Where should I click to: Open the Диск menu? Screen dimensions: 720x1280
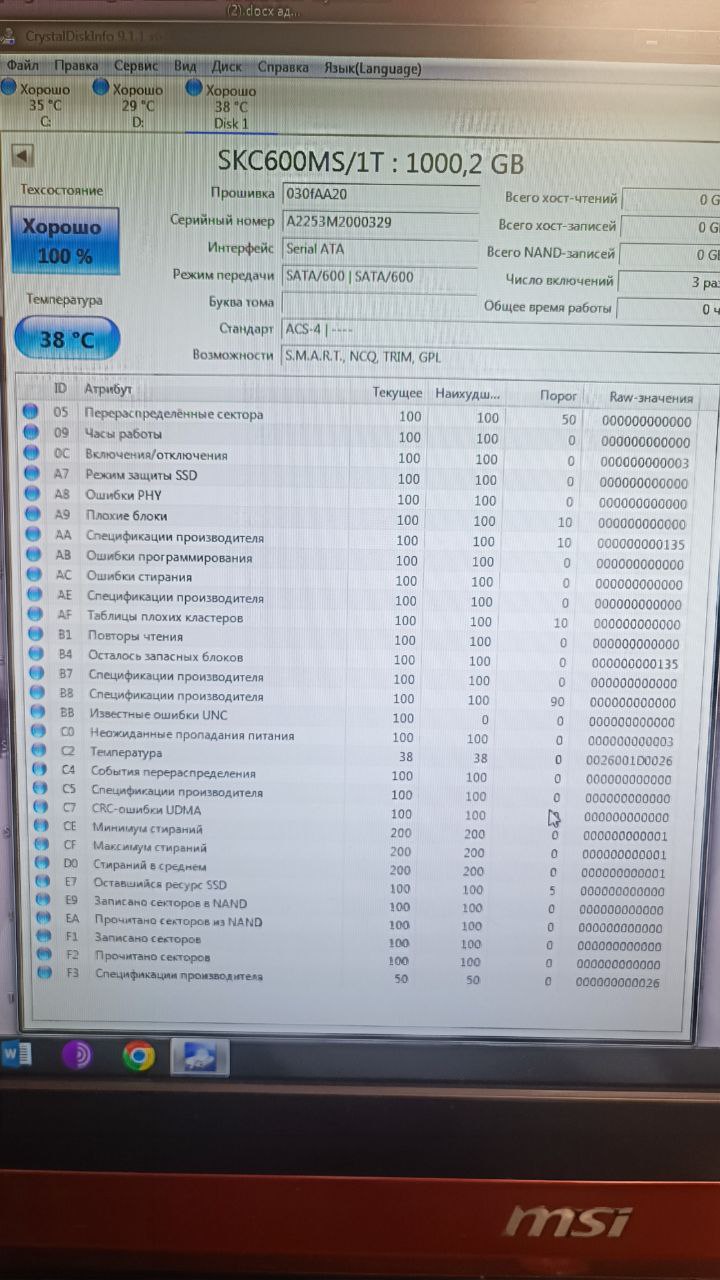[227, 67]
